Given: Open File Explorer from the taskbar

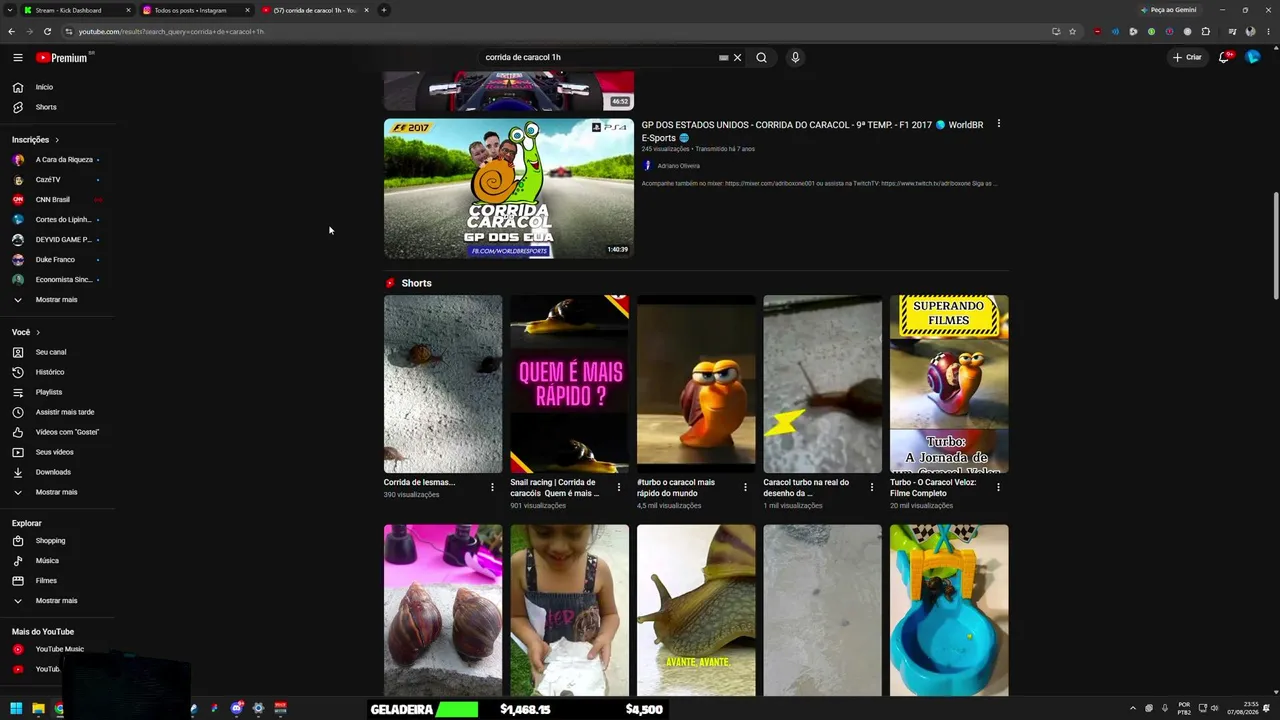Looking at the screenshot, I should point(38,709).
